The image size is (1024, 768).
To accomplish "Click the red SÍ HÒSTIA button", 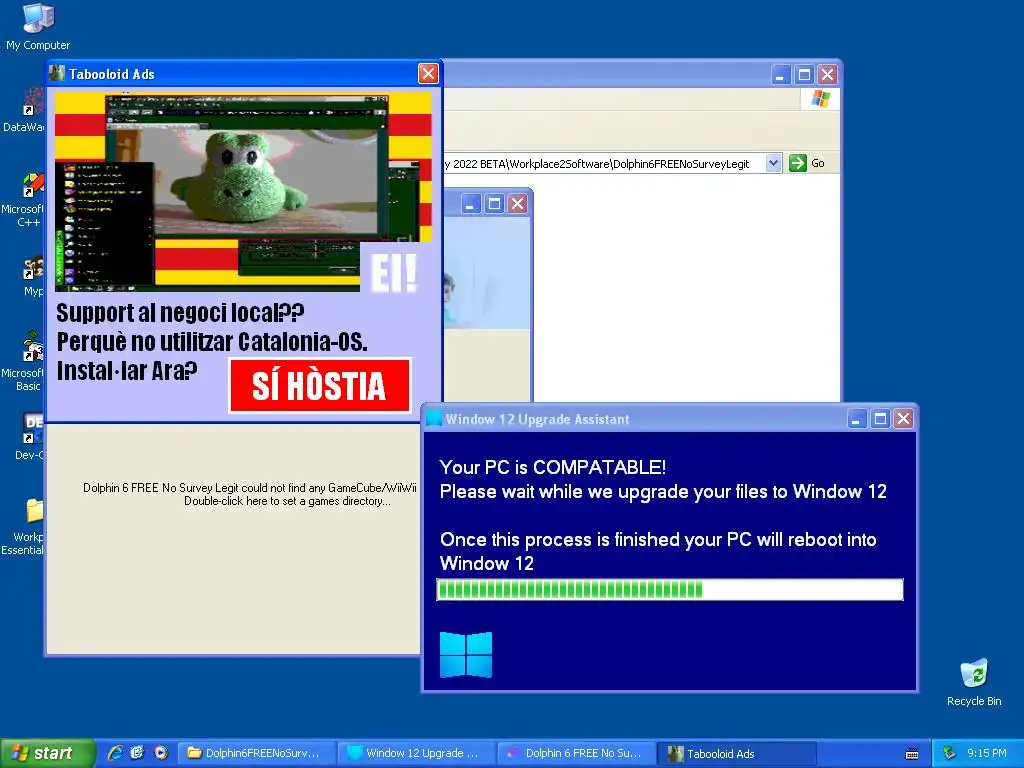I will pyautogui.click(x=320, y=385).
